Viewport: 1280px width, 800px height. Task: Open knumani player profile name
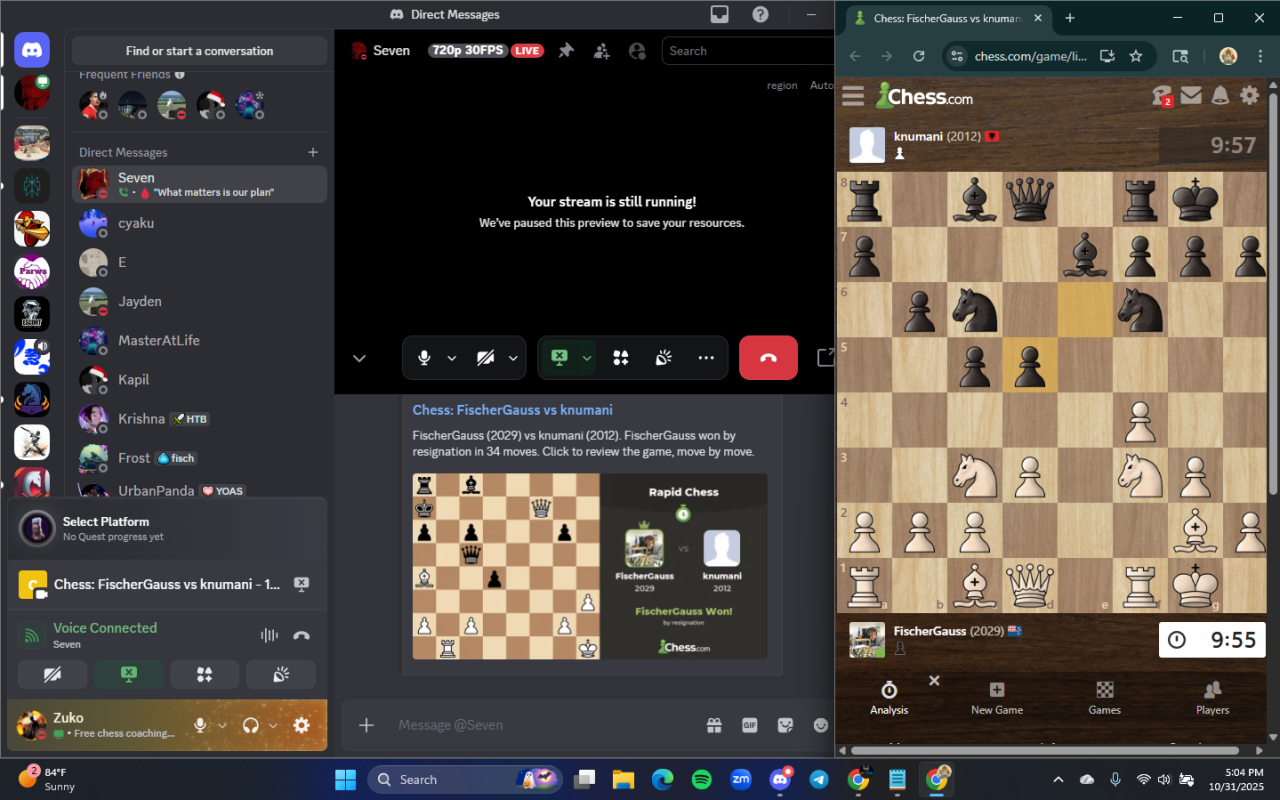point(918,136)
